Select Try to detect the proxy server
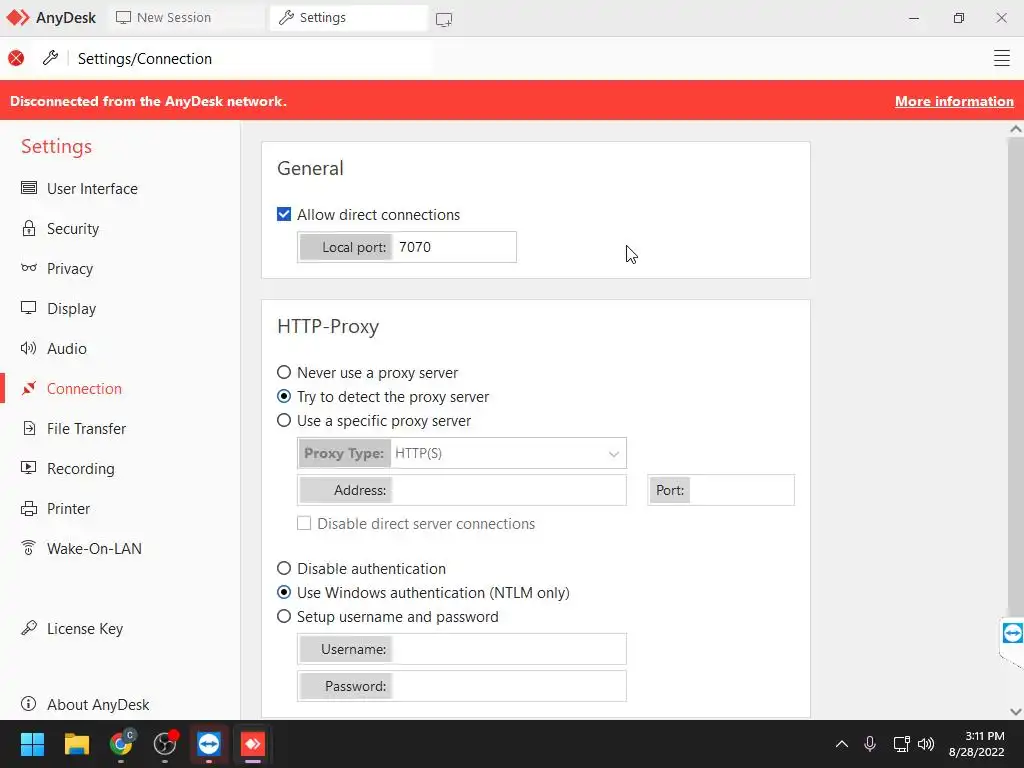Screen dimensions: 1024x768 (284, 396)
